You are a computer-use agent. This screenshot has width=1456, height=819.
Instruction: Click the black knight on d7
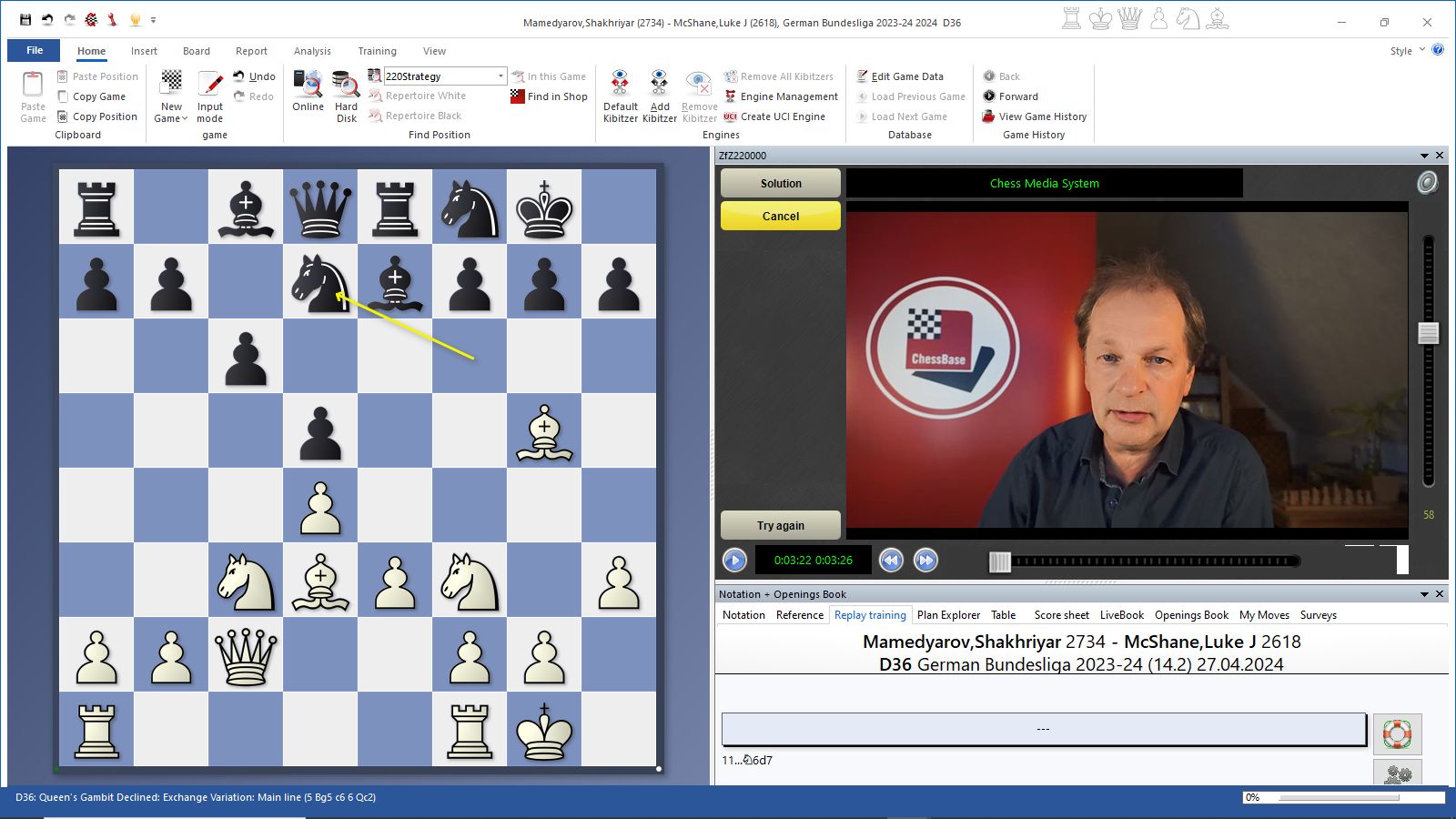320,281
